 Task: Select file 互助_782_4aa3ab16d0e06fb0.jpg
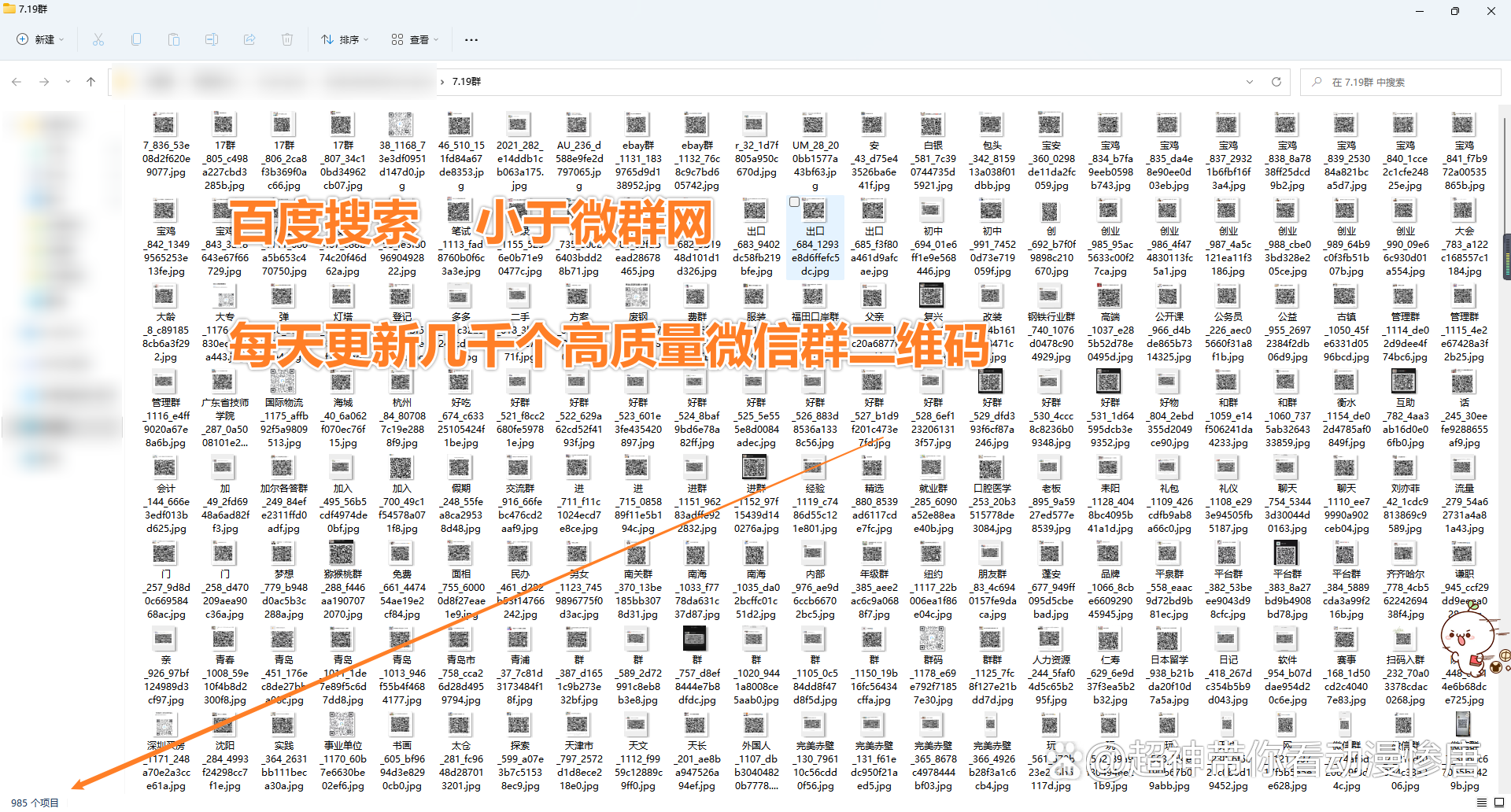pos(1406,409)
